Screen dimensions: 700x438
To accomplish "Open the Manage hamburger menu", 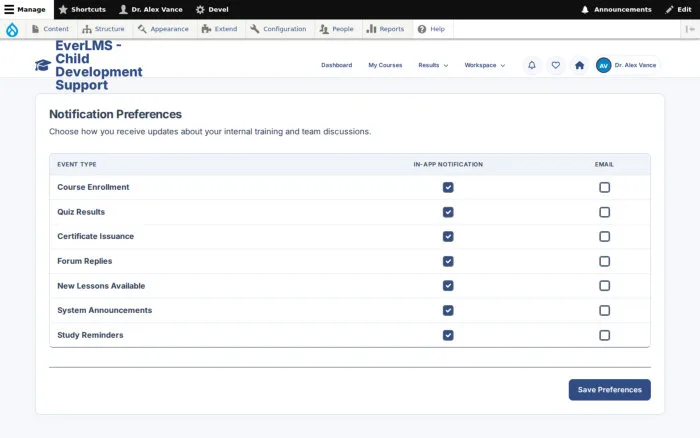I will pyautogui.click(x=25, y=9).
